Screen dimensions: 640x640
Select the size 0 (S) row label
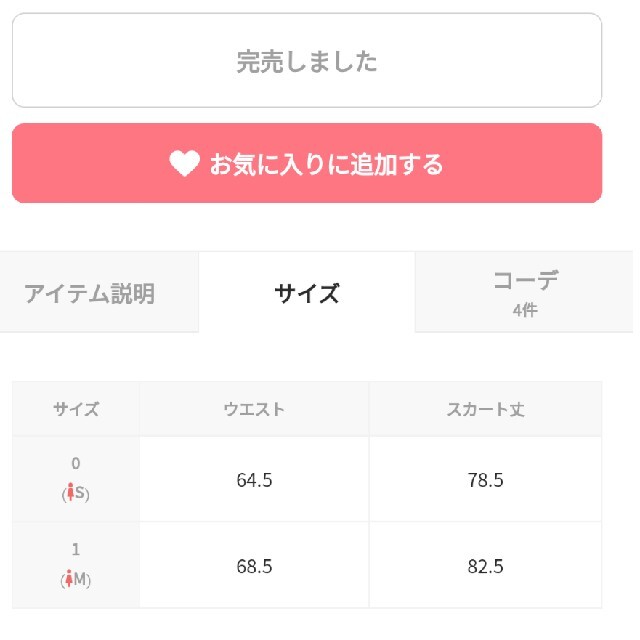[x=76, y=479]
